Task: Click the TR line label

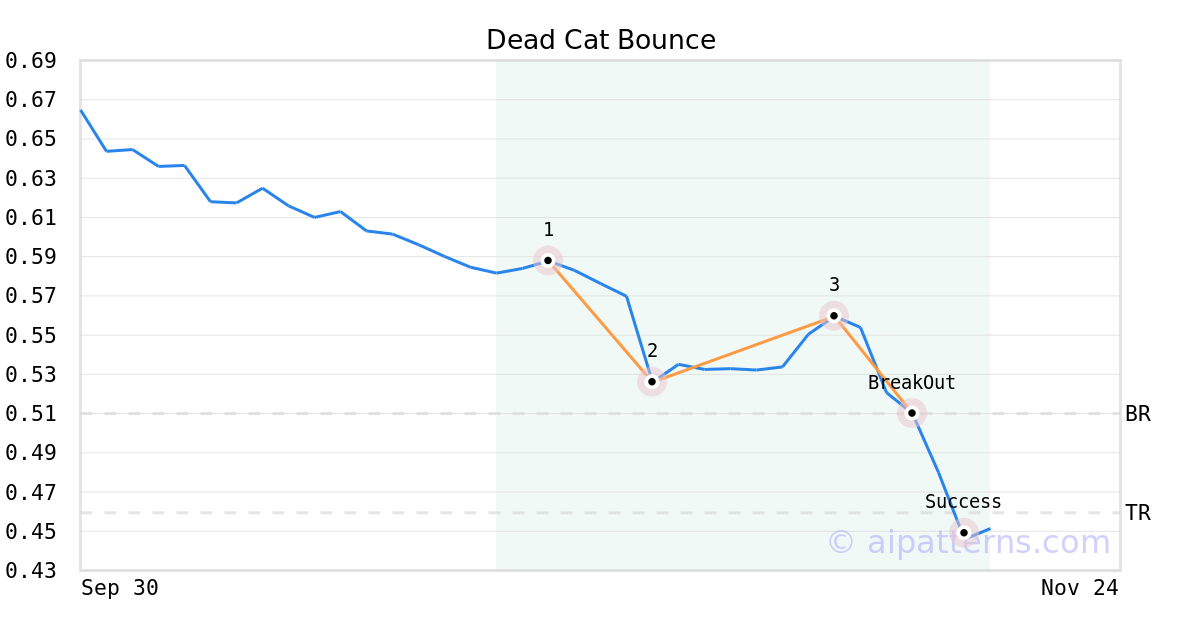Action: [x=1138, y=513]
